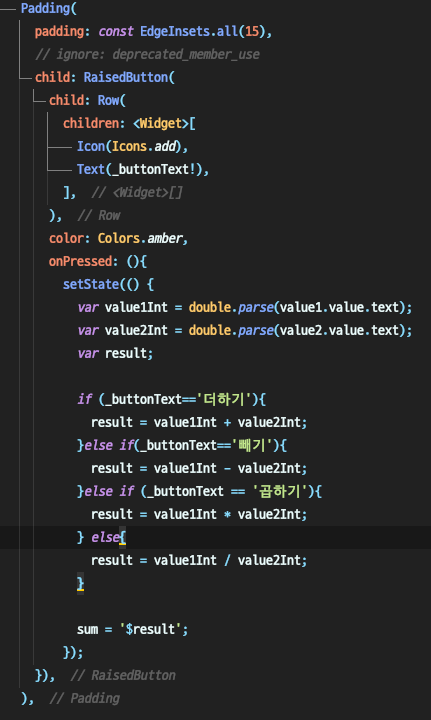Click the '/' operator in result line
Image resolution: width=431 pixels, height=720 pixels.
[227, 560]
